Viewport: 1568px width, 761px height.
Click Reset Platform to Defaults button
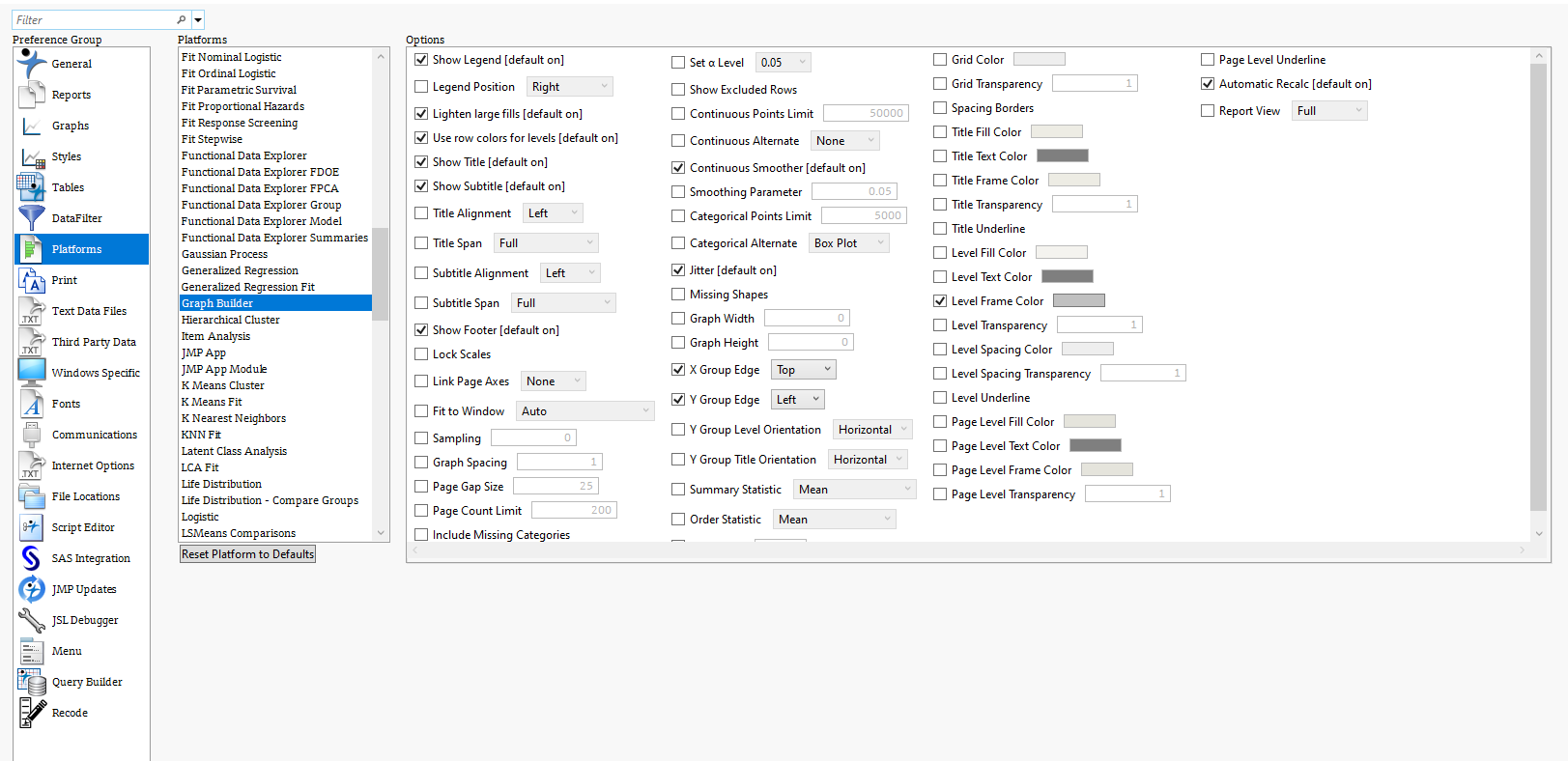[247, 554]
